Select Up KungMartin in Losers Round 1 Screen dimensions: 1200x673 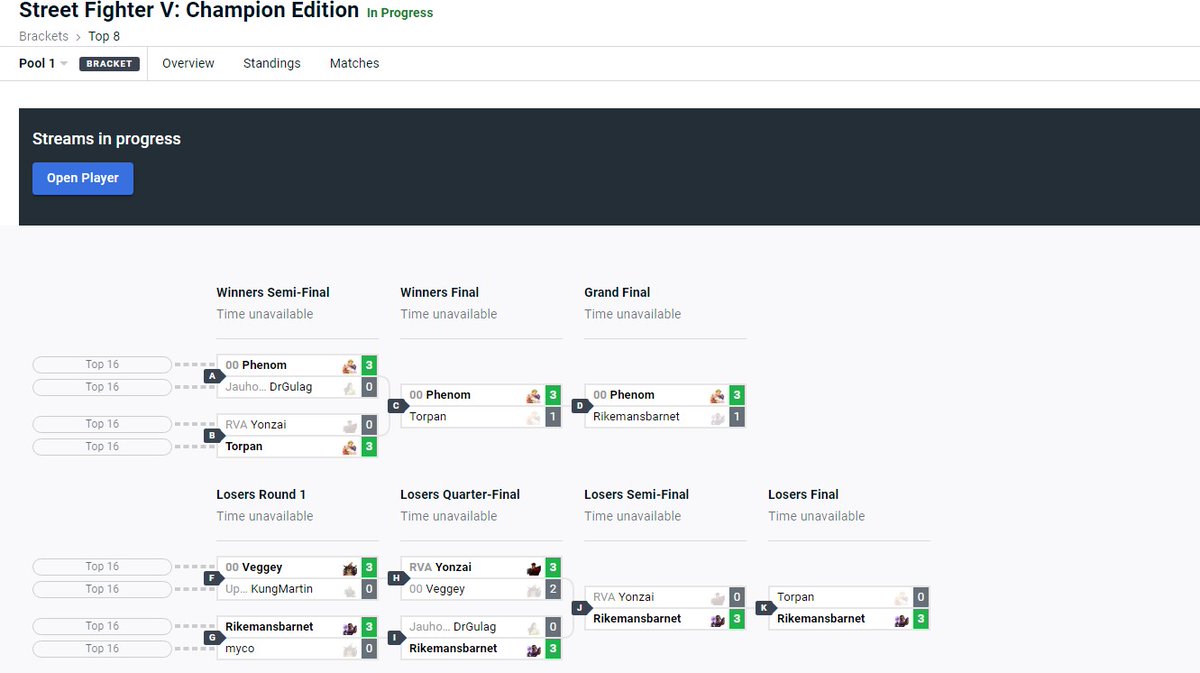269,589
